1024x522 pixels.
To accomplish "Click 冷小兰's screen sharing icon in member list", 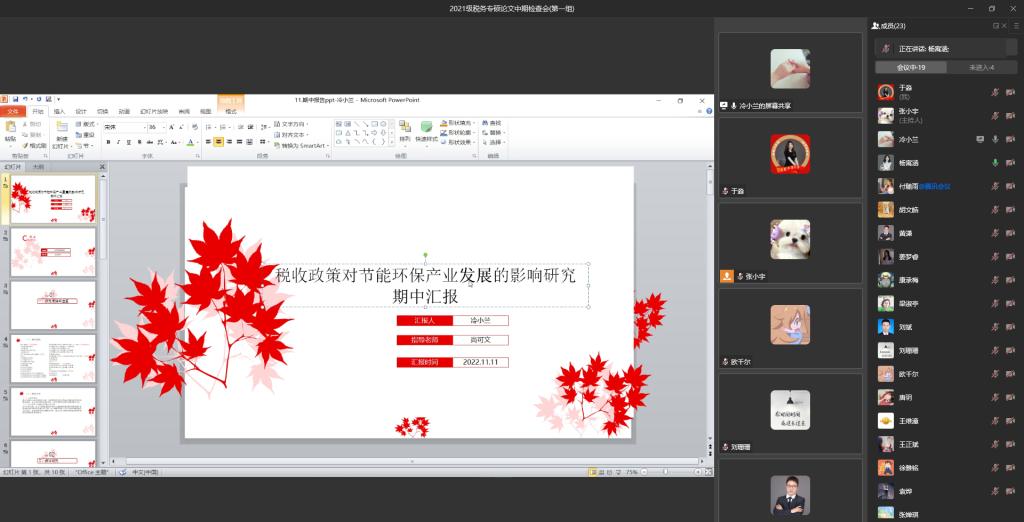I will (x=980, y=139).
